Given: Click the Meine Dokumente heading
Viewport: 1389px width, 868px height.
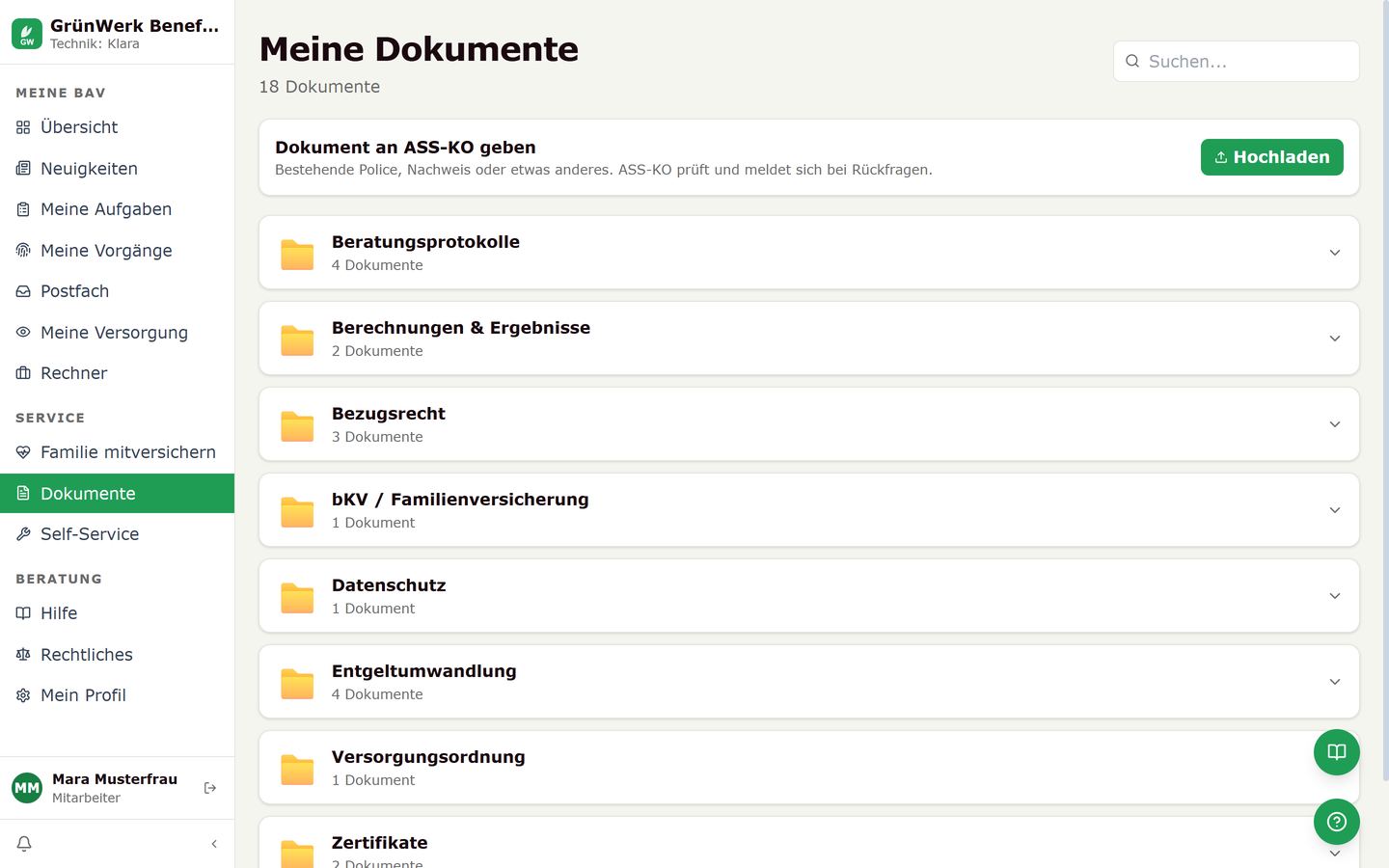Looking at the screenshot, I should click(x=419, y=49).
